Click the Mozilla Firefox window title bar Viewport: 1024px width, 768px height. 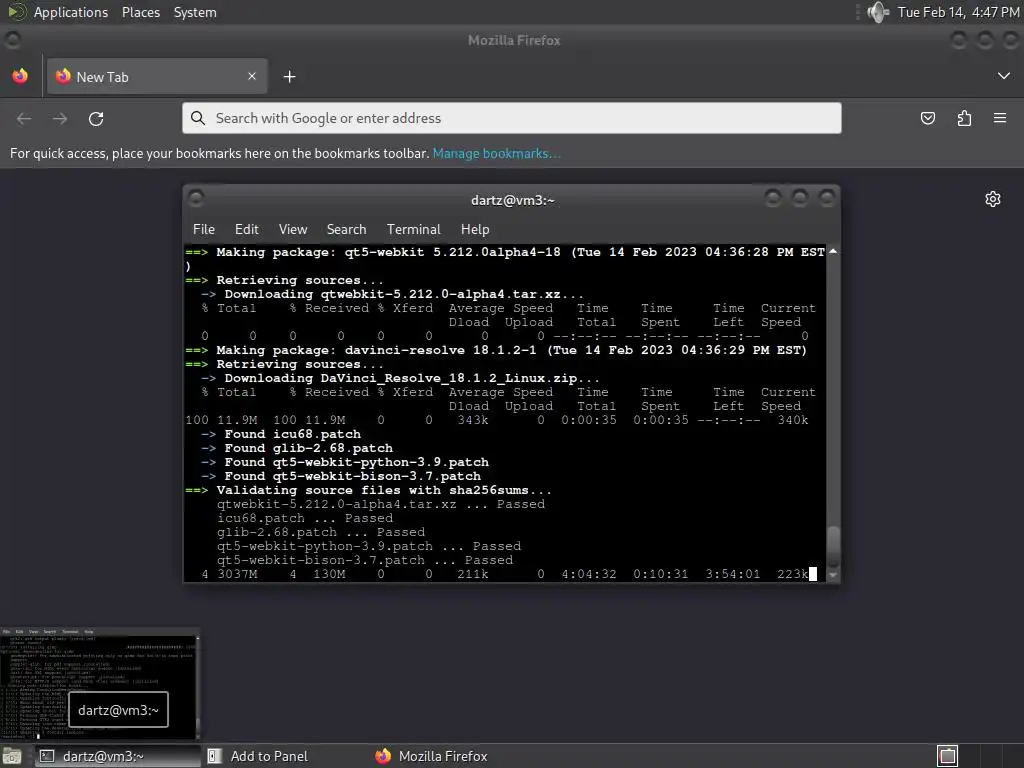[514, 40]
